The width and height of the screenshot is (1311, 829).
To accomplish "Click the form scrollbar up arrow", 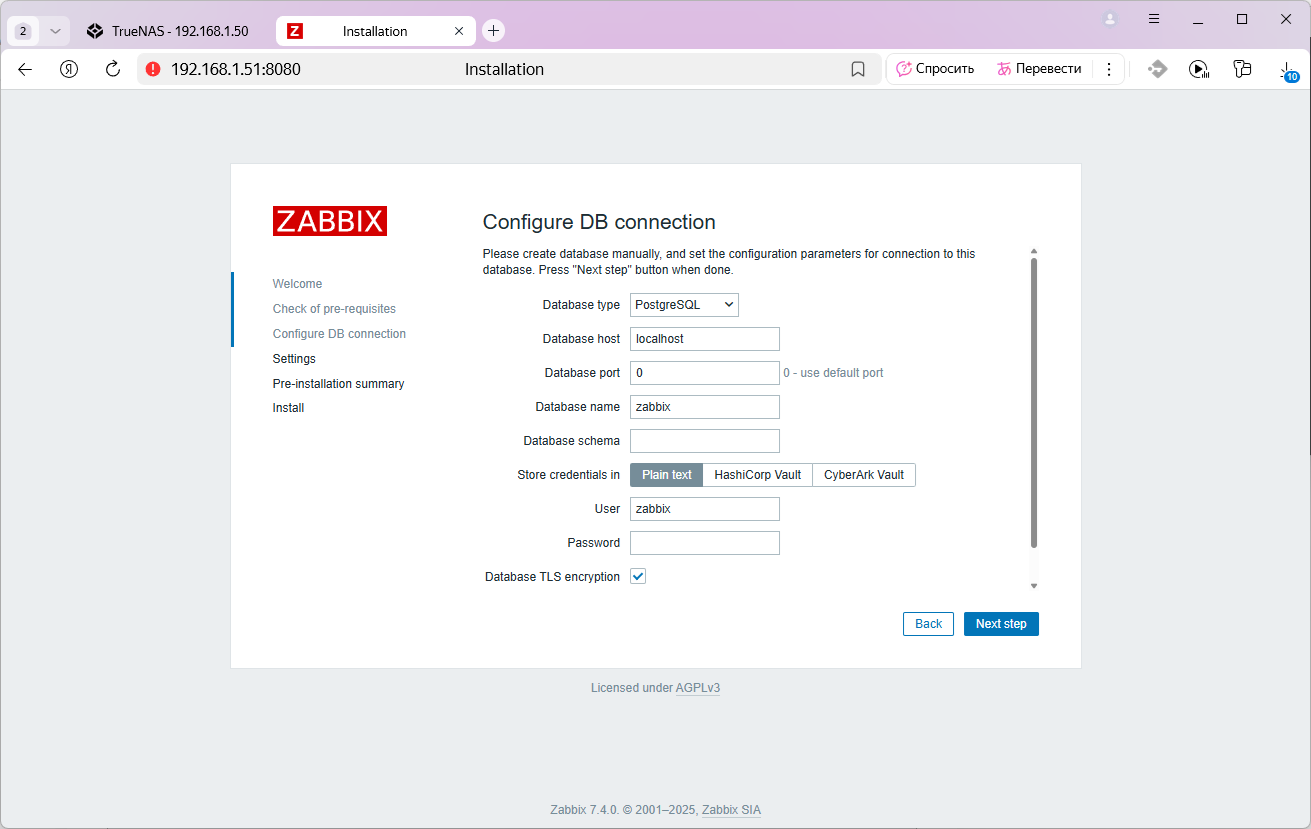I will point(1034,251).
